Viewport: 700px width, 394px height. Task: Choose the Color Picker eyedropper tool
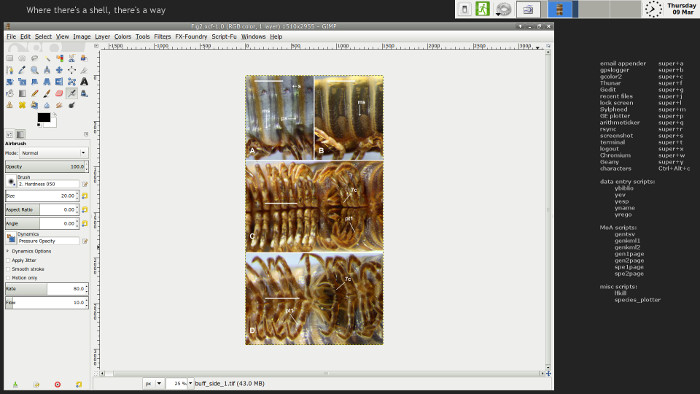tap(22, 70)
